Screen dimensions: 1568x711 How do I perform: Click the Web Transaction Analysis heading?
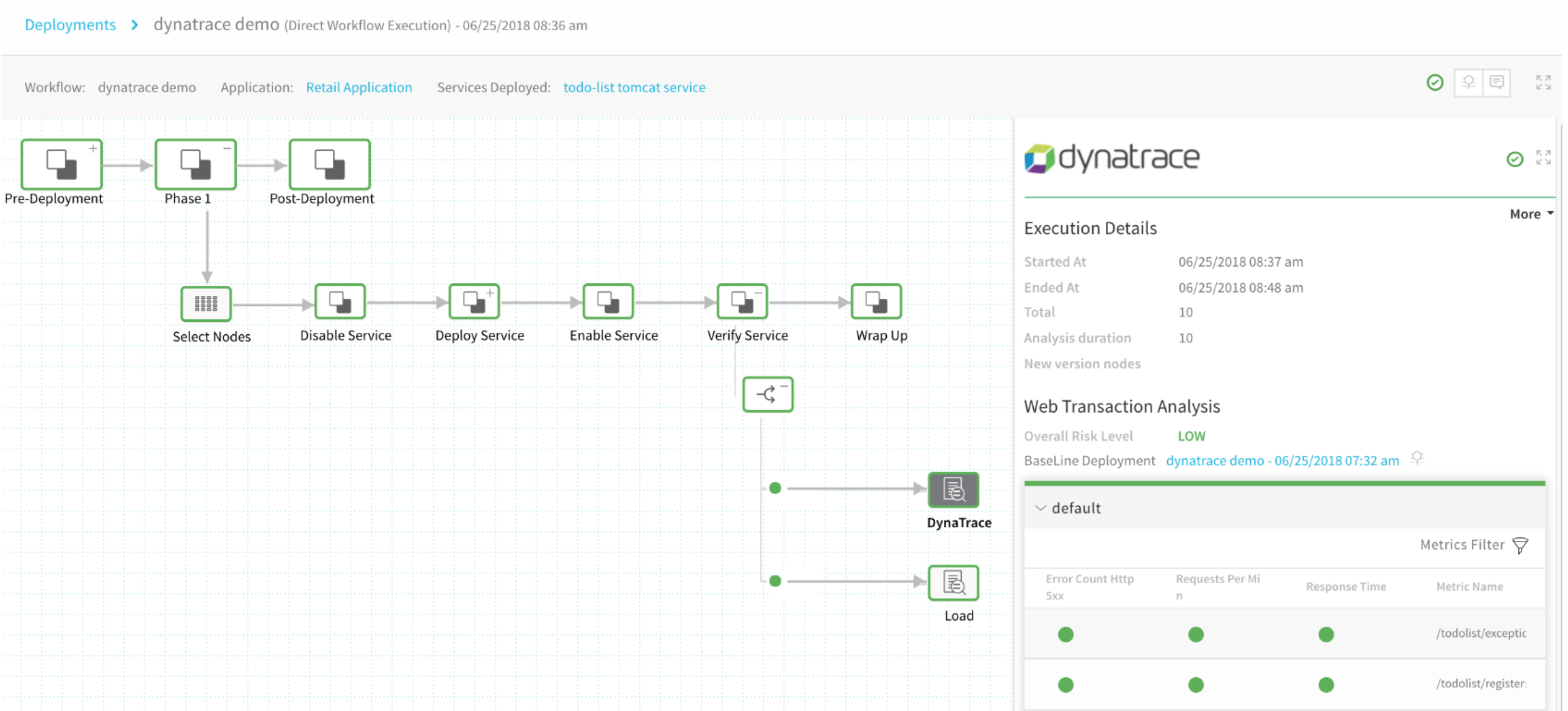coord(1122,406)
